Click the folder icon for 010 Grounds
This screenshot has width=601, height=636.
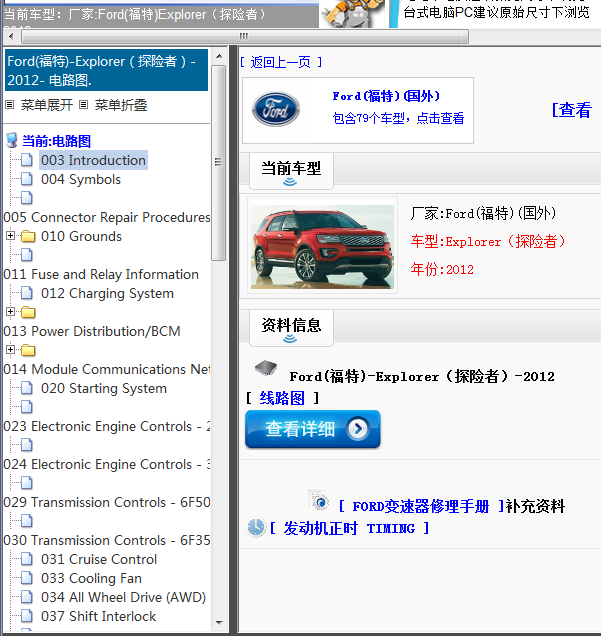pyautogui.click(x=28, y=236)
